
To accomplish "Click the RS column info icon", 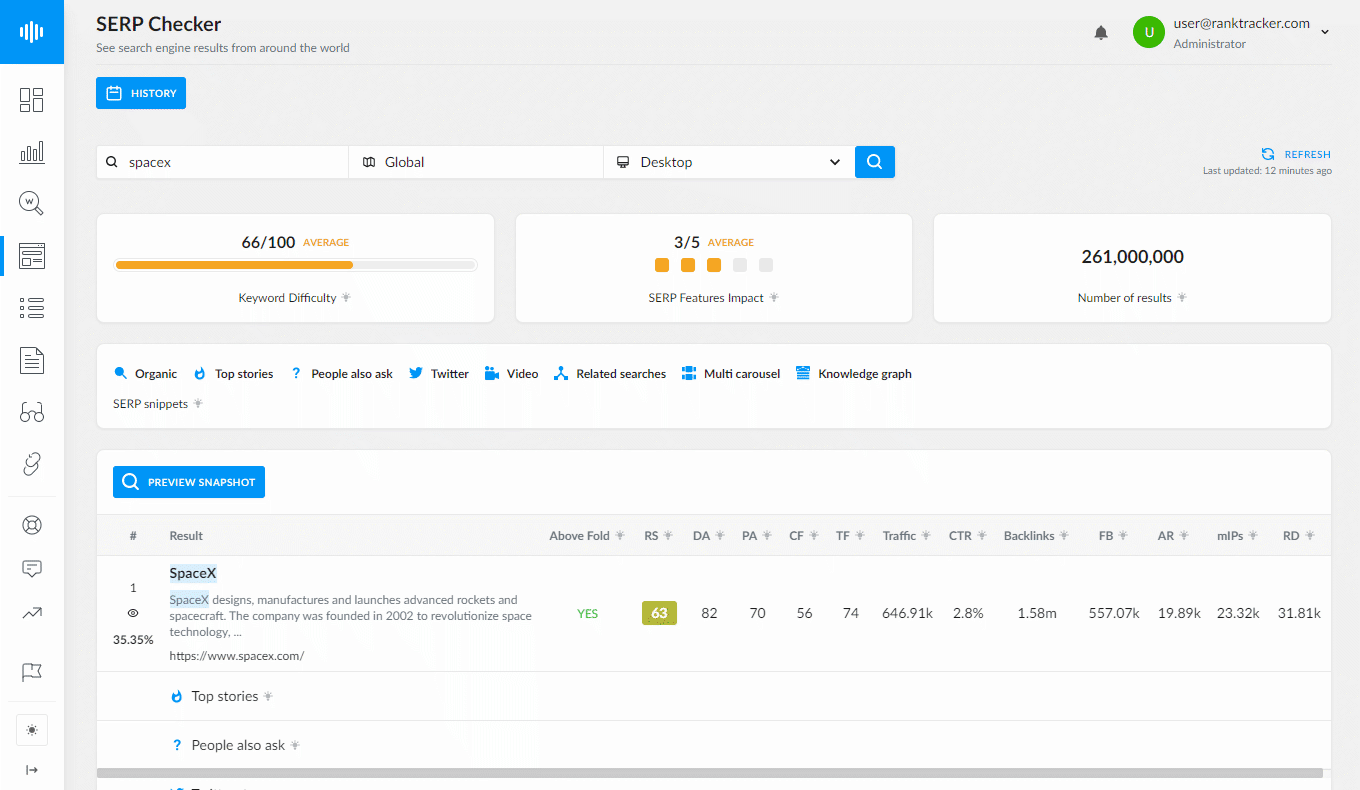I will pos(668,536).
